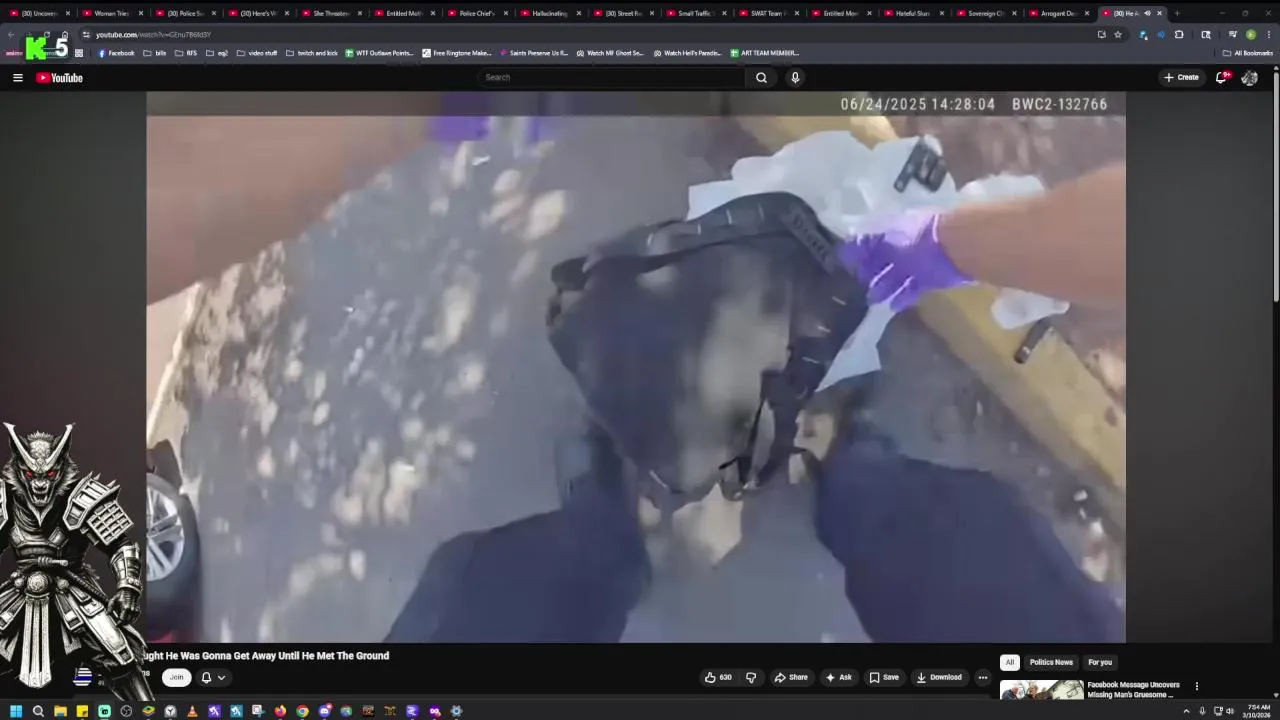1280x720 pixels.
Task: Open the options menu for Facebook Message video
Action: 1196,686
